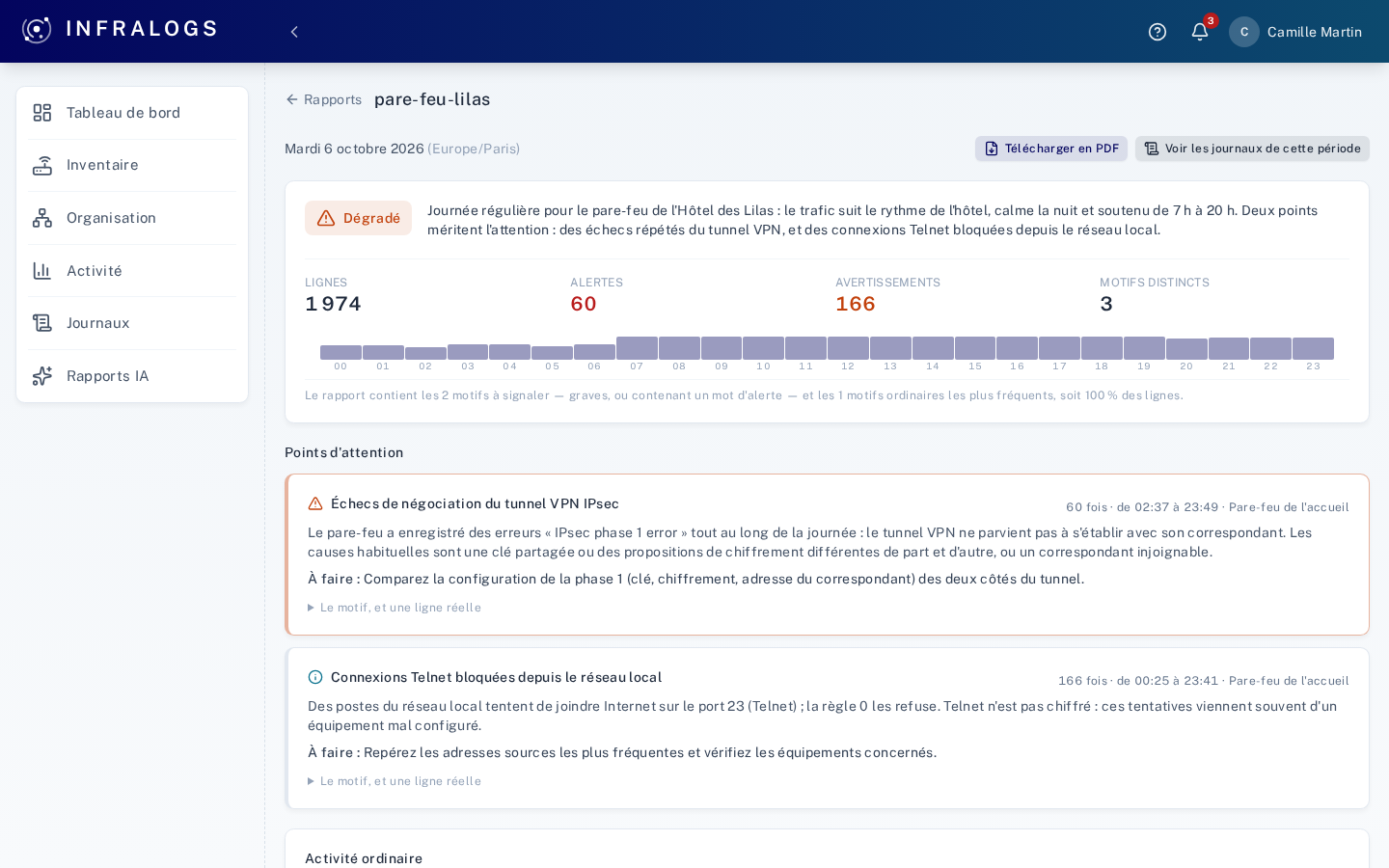
Task: Click the Organisation hierarchy icon
Action: (x=42, y=218)
